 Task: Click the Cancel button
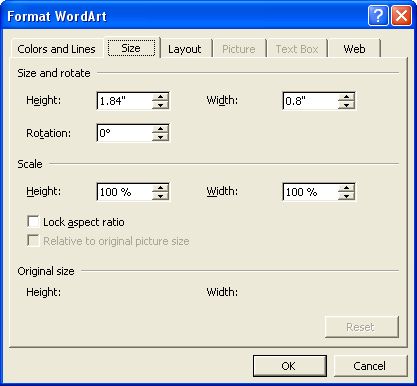pyautogui.click(x=369, y=366)
